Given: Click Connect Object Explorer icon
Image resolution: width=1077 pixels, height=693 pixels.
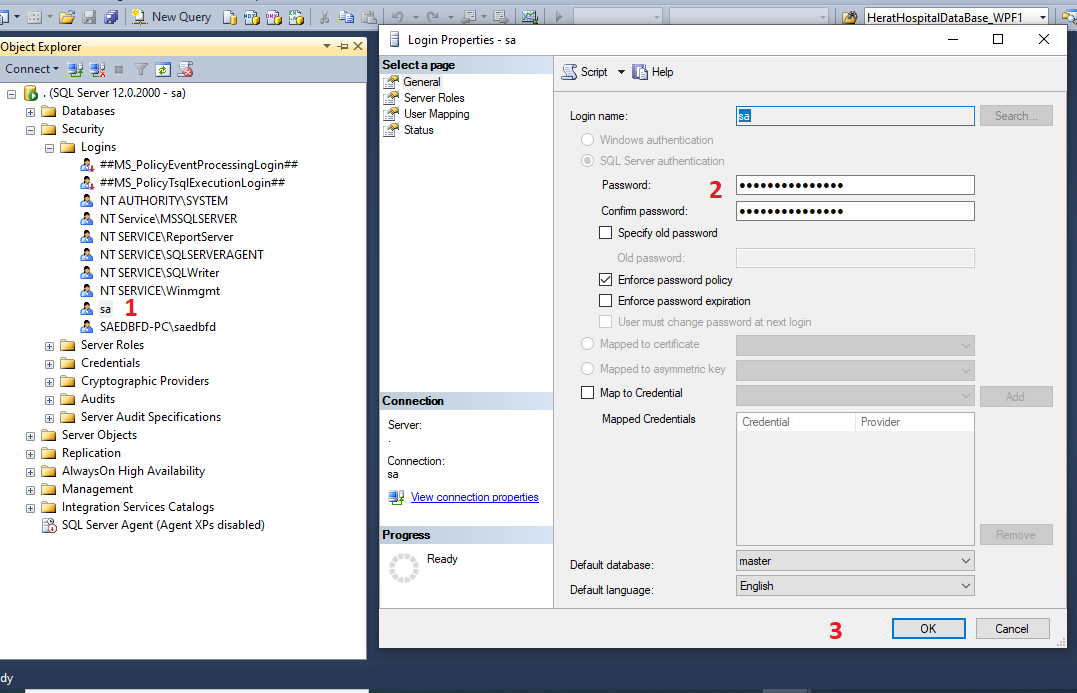Looking at the screenshot, I should click(x=76, y=69).
